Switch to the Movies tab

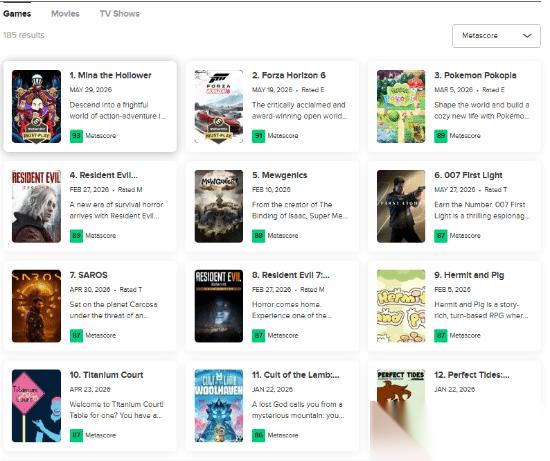65,14
